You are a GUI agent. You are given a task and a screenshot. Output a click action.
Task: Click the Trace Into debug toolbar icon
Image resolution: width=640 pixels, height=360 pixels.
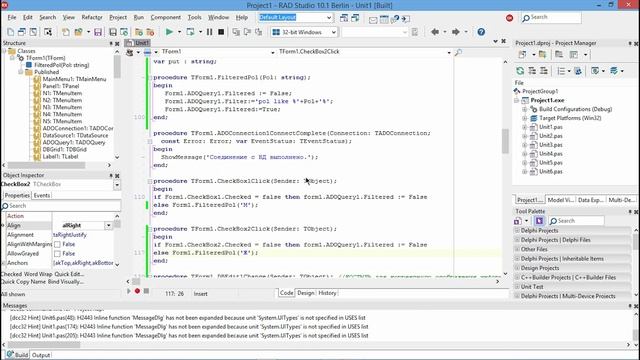[x=236, y=32]
